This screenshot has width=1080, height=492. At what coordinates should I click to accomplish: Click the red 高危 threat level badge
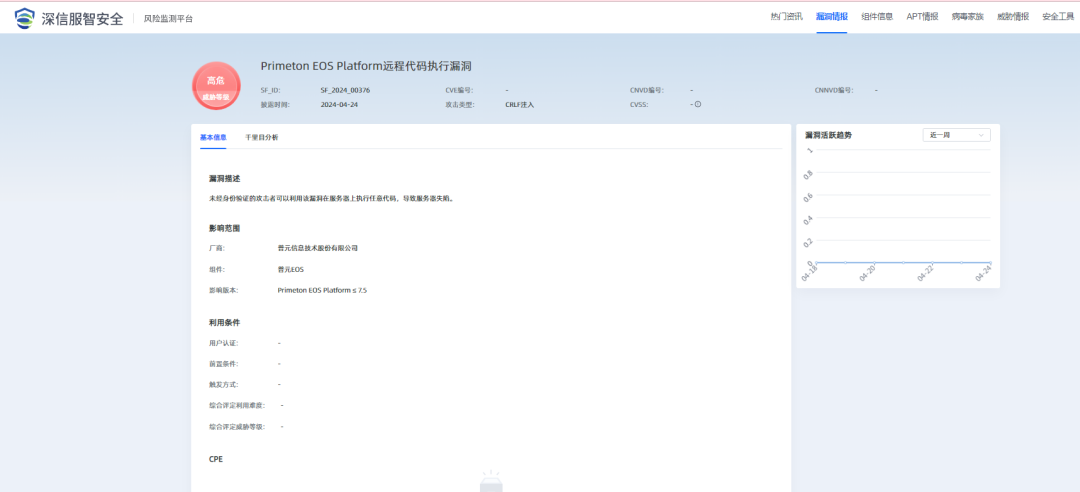click(x=216, y=86)
